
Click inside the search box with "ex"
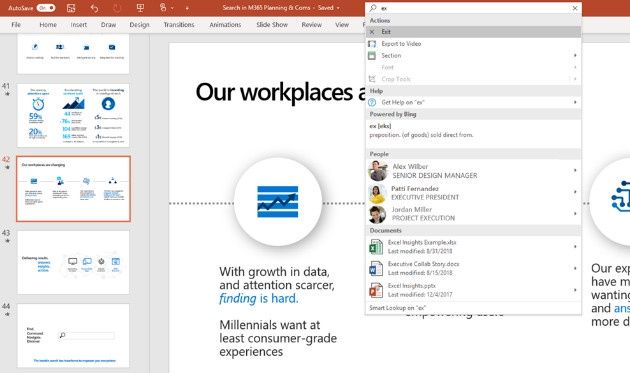point(474,8)
